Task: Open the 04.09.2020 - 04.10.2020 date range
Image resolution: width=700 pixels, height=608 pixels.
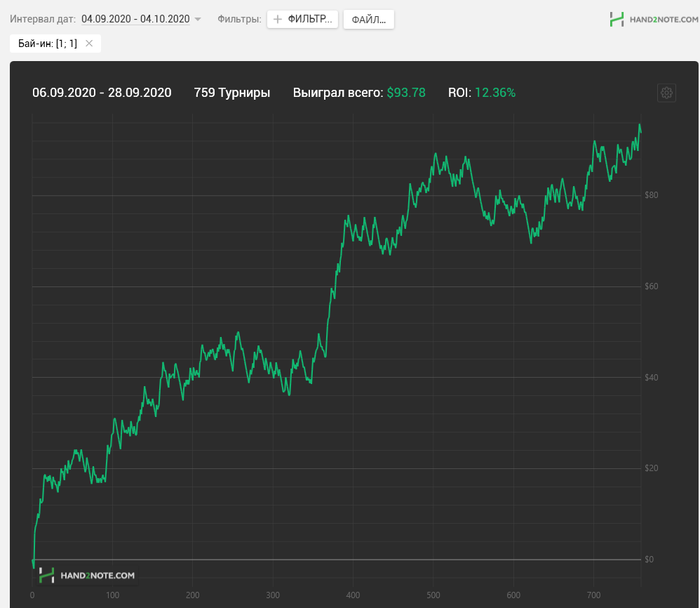Action: click(x=135, y=19)
